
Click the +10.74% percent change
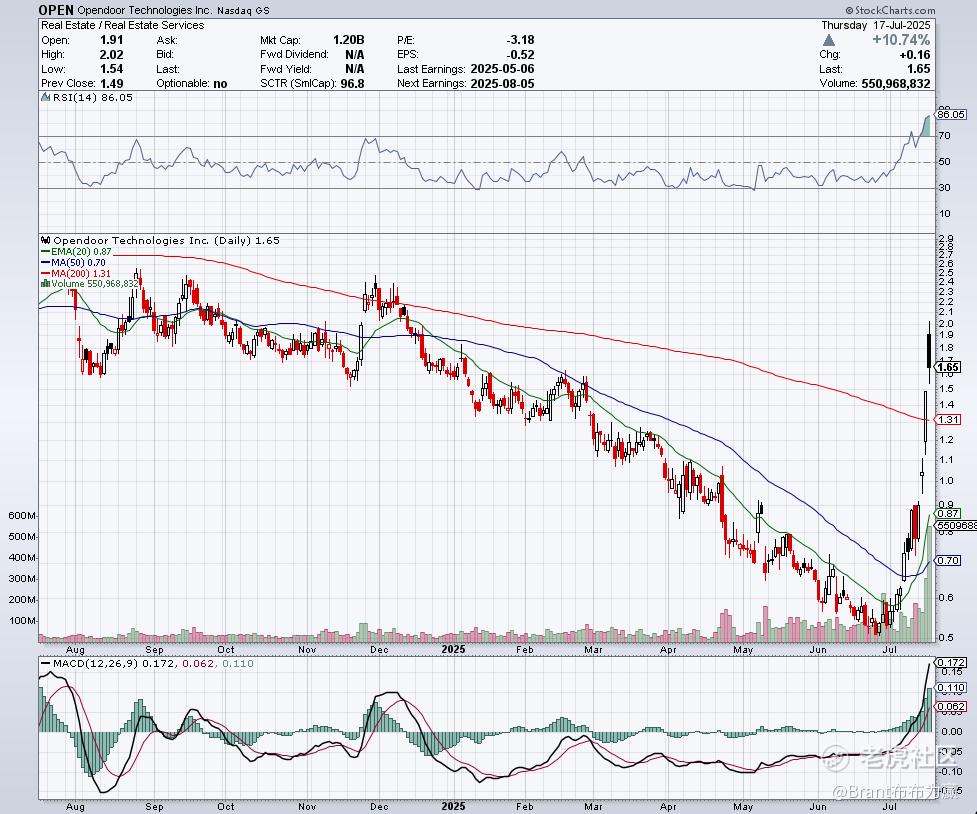coord(901,40)
